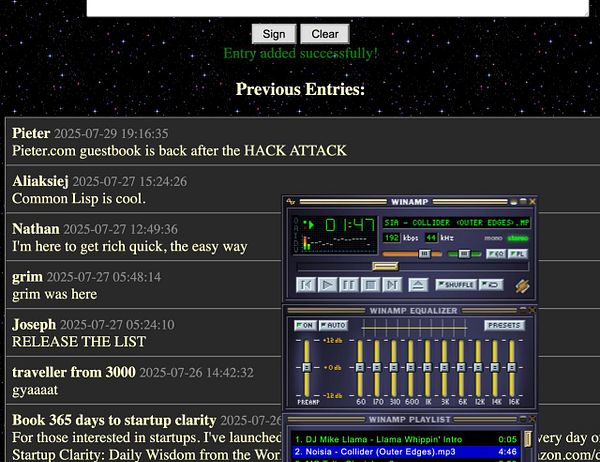Click the 3K equalizer band handle
Viewport: 600px width, 462px height.
[444, 367]
